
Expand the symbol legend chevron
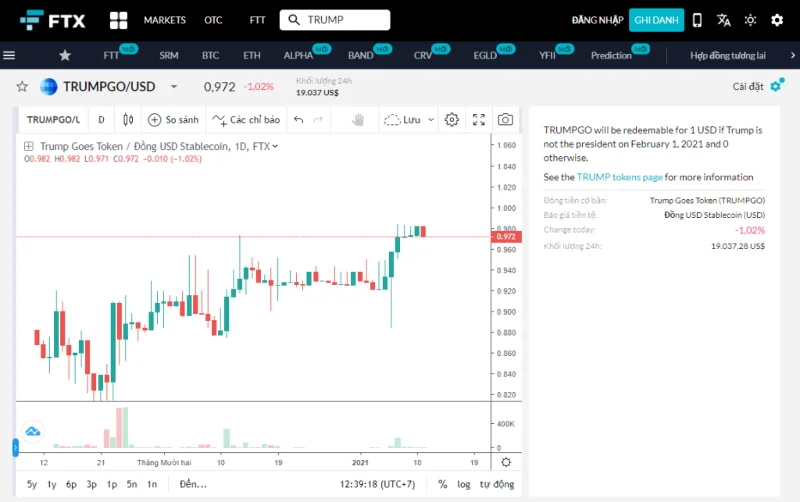(x=275, y=146)
